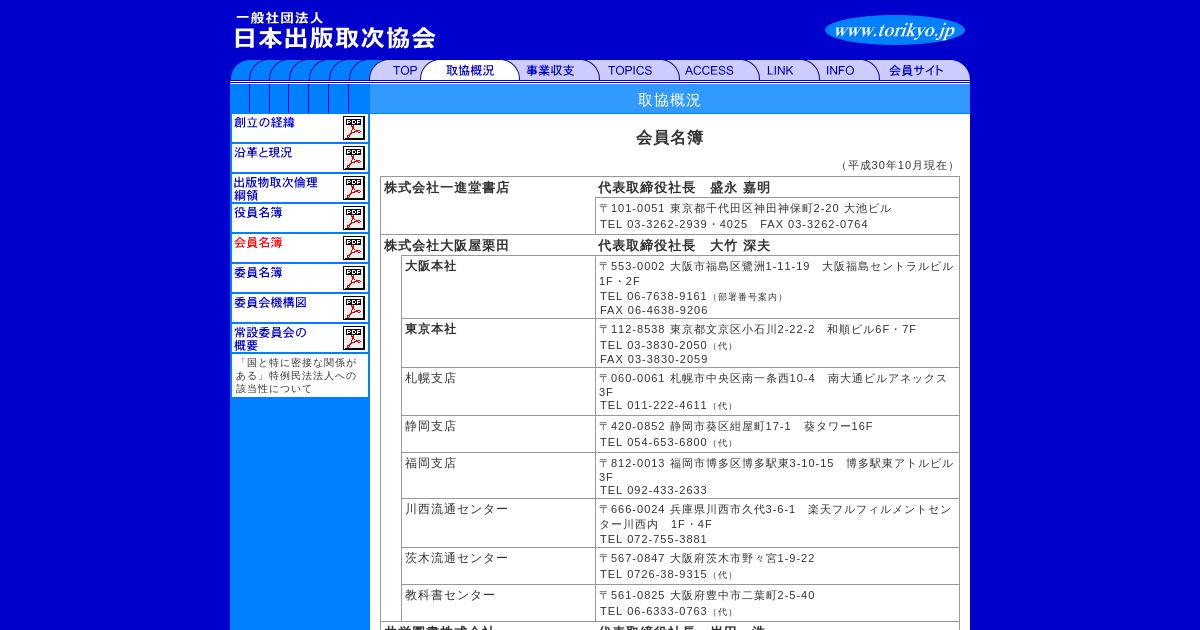Click the 平成30年10月現在 date note

pos(898,165)
